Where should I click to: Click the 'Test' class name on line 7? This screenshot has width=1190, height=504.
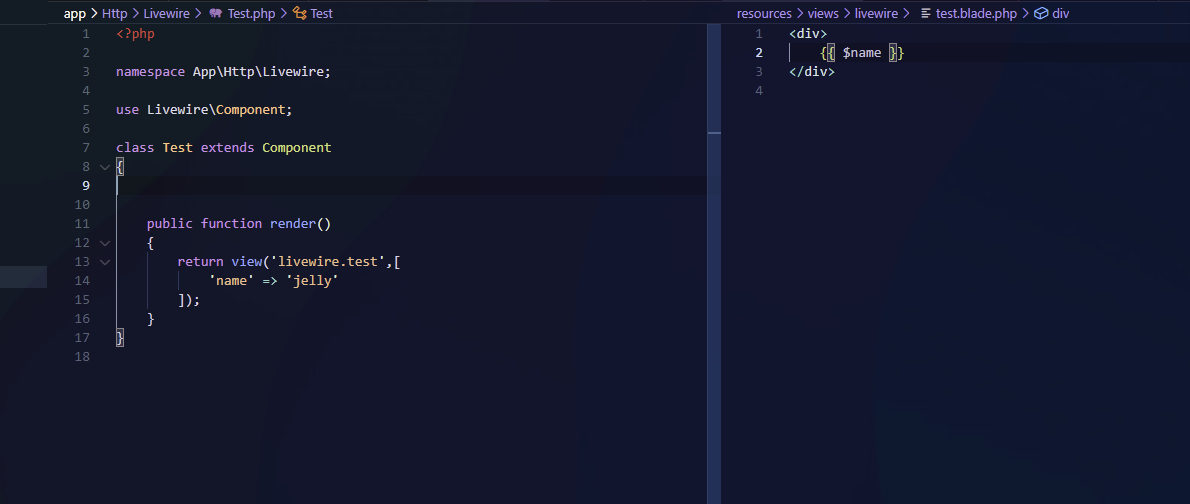178,148
